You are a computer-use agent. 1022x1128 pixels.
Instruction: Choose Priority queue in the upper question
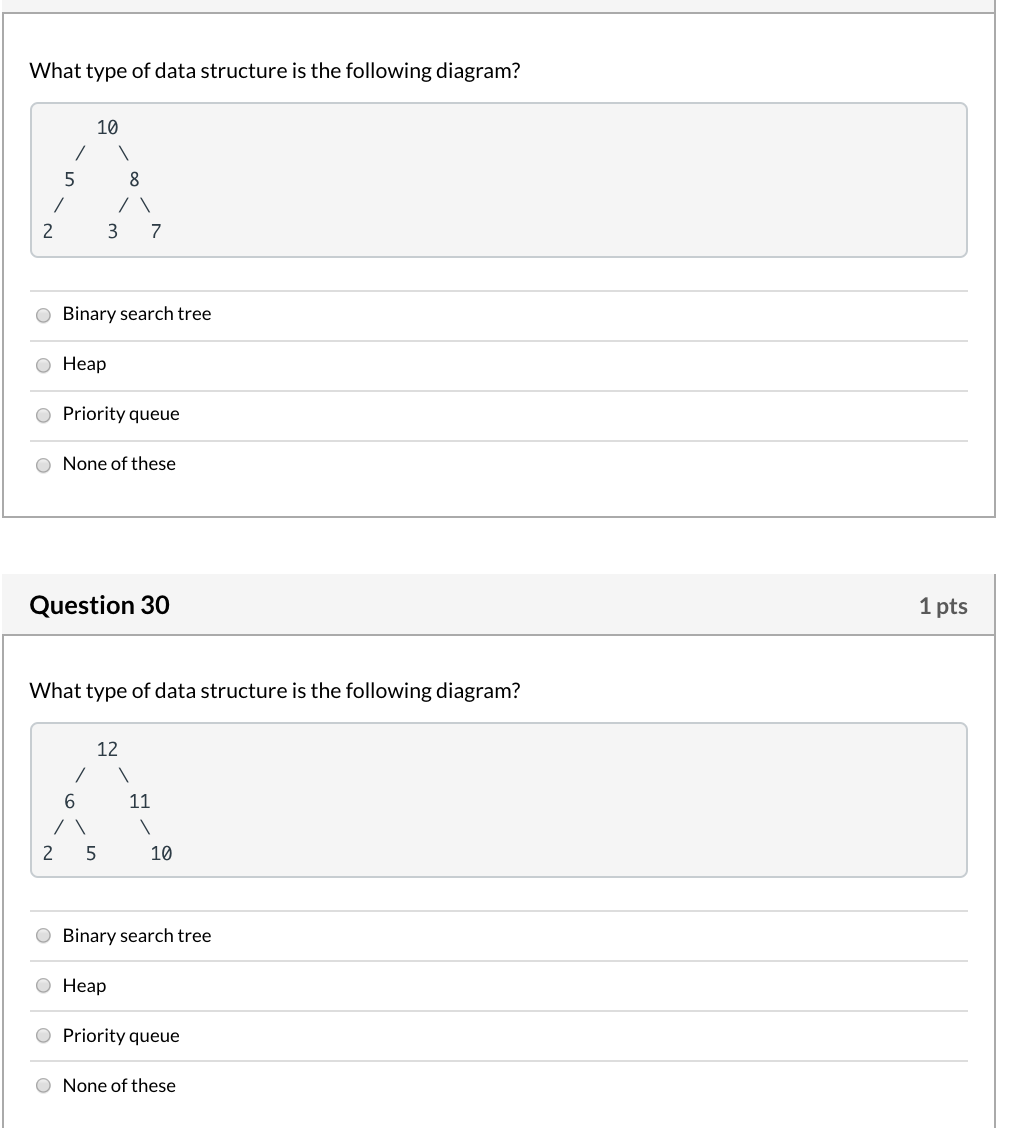[43, 414]
